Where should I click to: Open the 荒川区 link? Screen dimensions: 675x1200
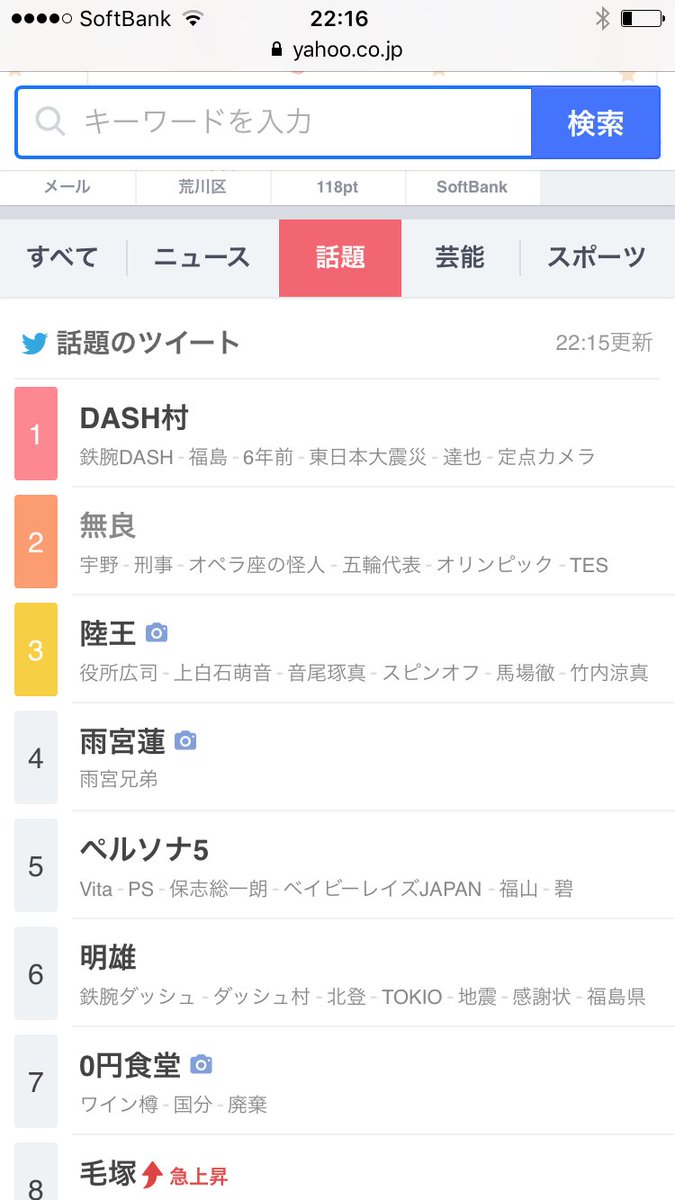202,187
